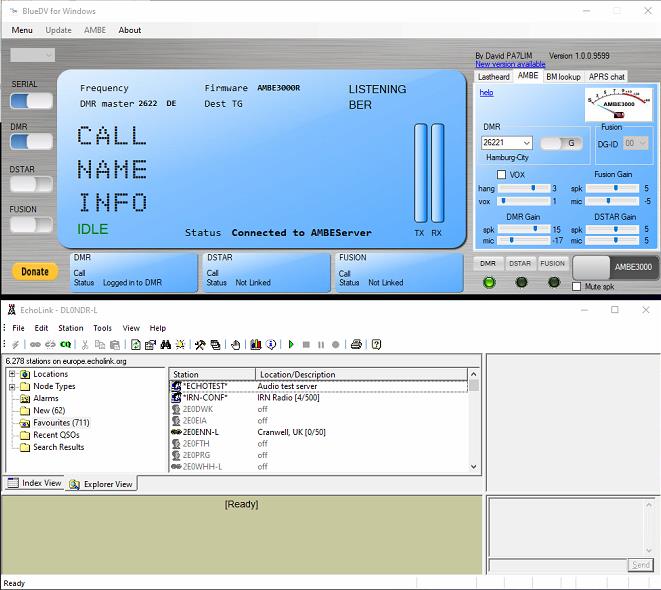
Task: Adjust the DMR Gain spk slider
Action: coord(524,229)
